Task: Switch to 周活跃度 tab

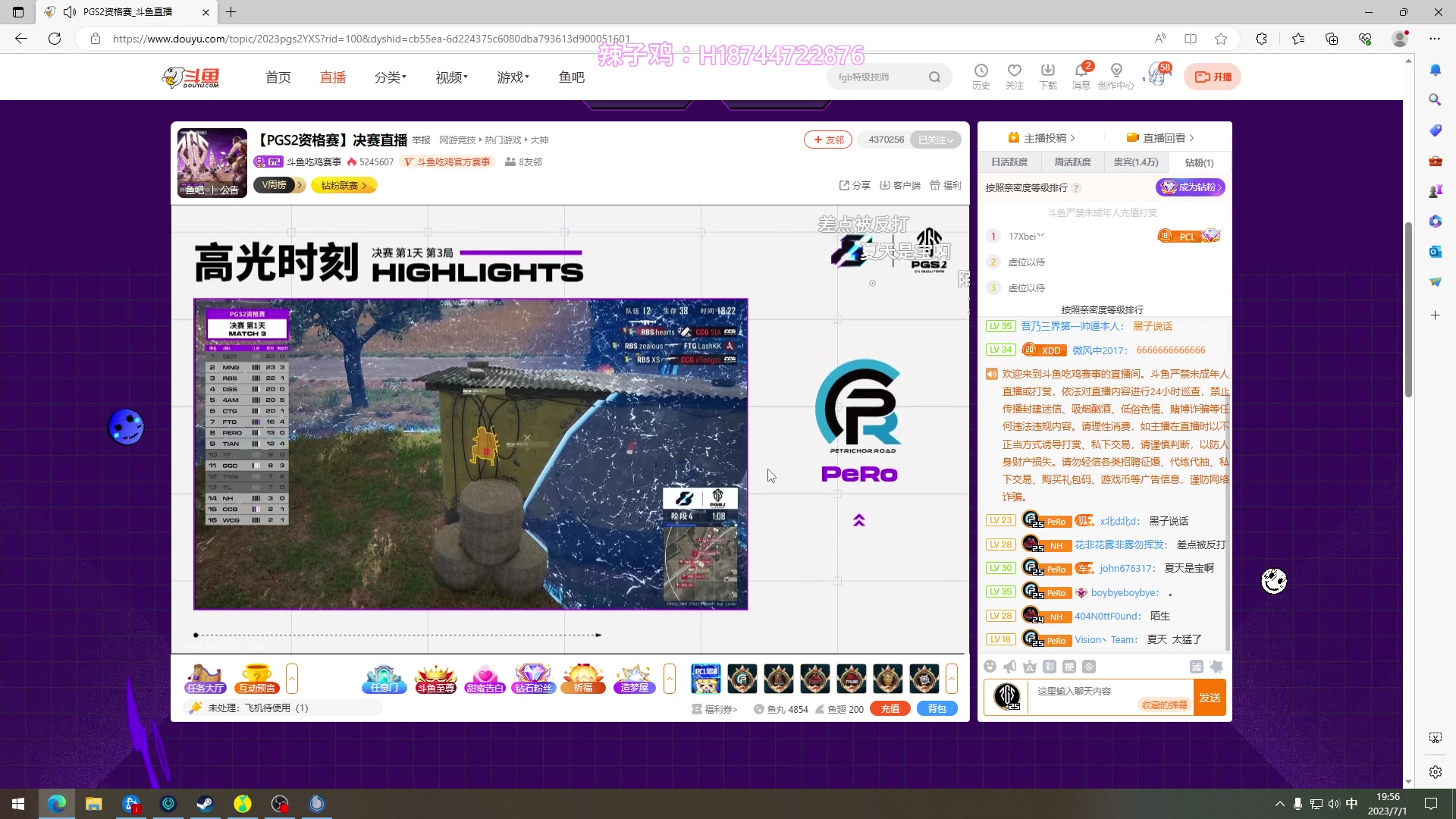Action: (x=1072, y=162)
